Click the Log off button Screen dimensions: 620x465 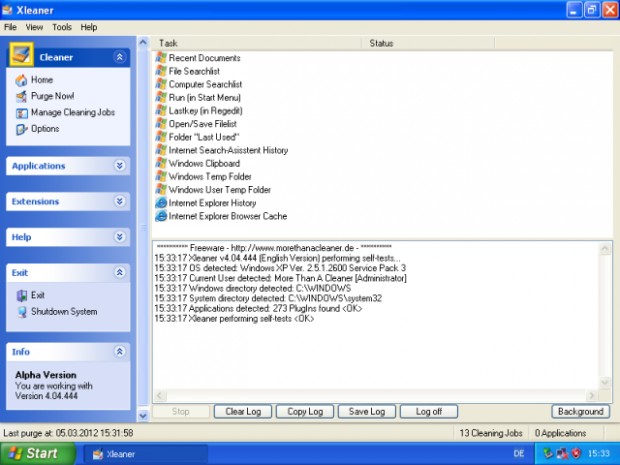(x=429, y=412)
